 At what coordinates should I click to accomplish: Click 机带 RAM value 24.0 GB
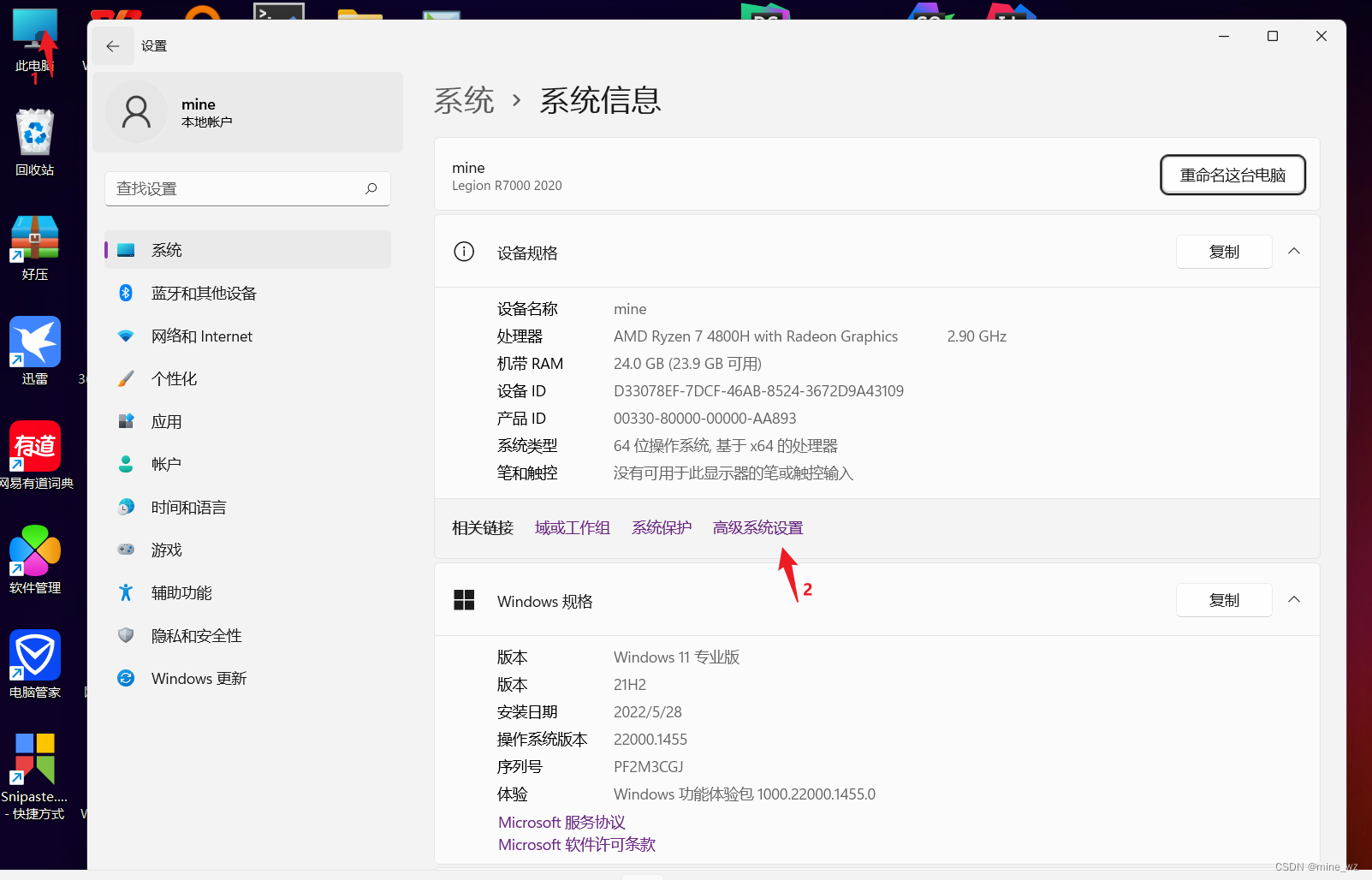(687, 364)
